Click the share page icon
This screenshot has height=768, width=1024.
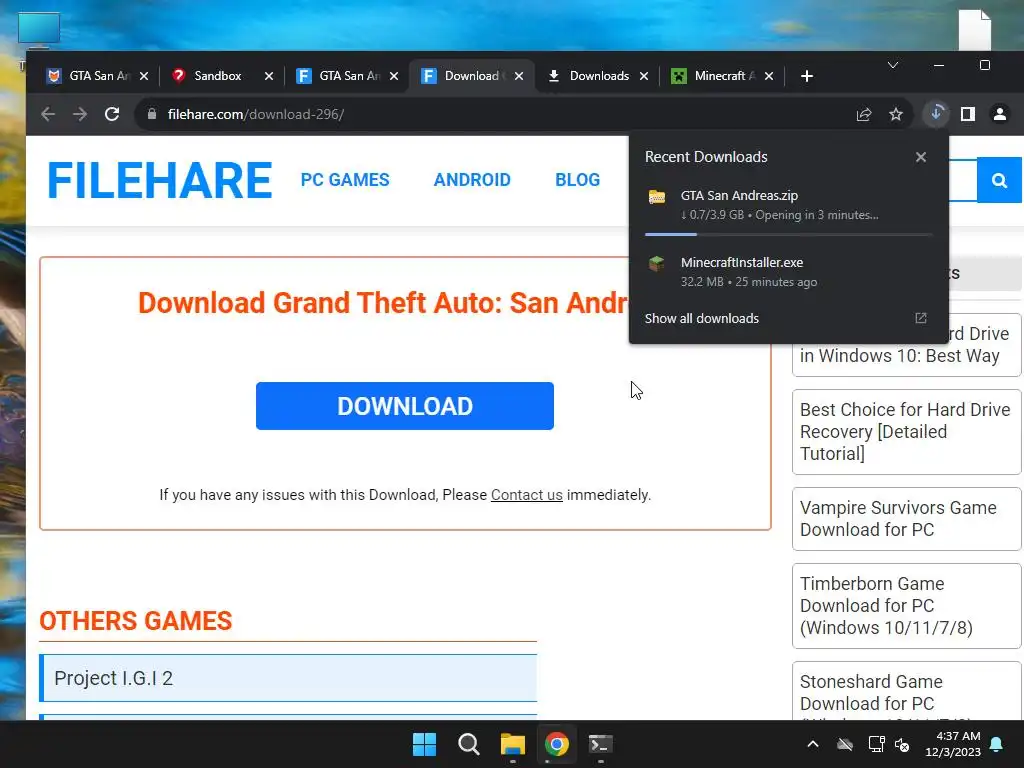coord(864,114)
